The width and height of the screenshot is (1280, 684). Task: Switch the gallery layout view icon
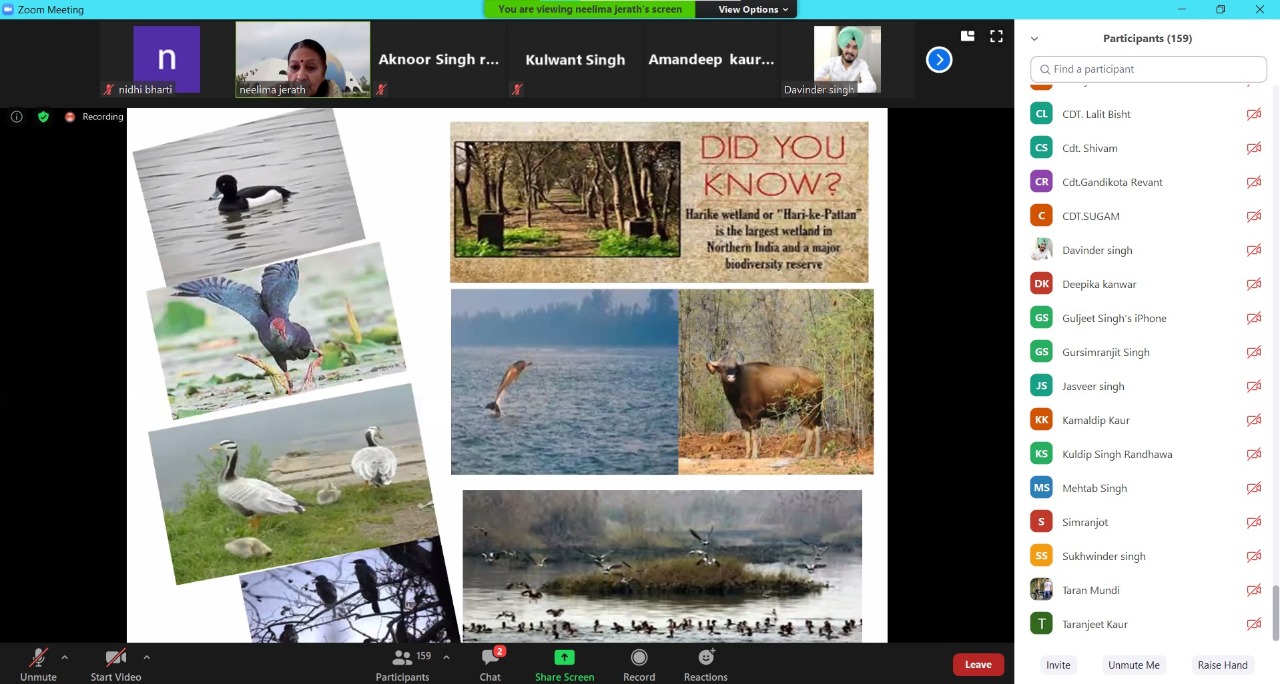(967, 36)
